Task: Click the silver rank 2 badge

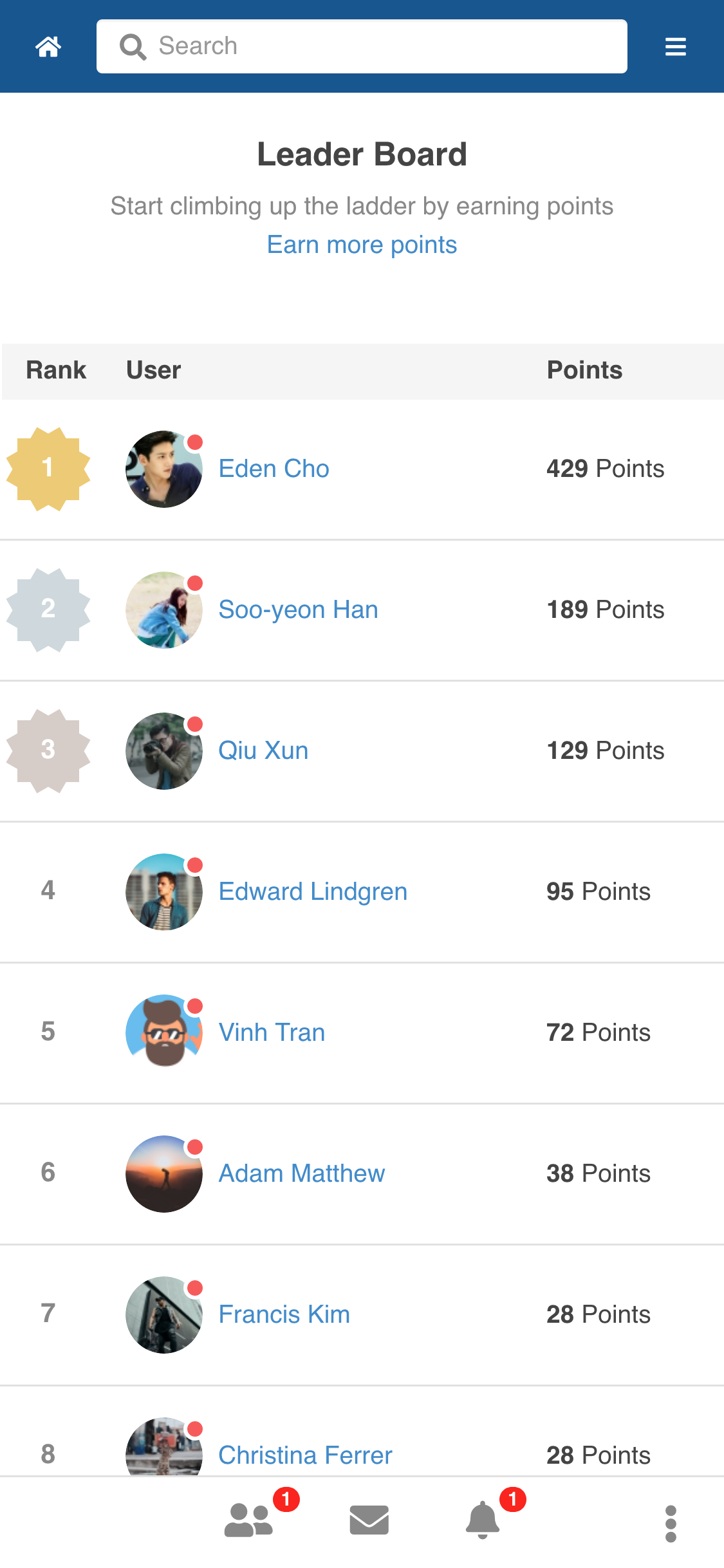Action: click(x=48, y=610)
